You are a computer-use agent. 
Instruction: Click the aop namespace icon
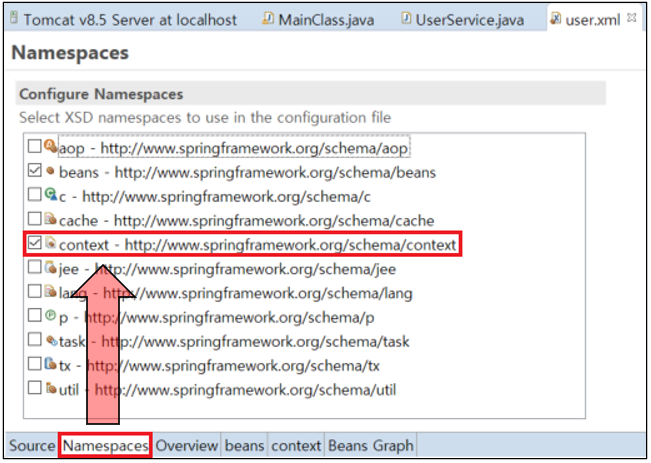click(x=51, y=146)
